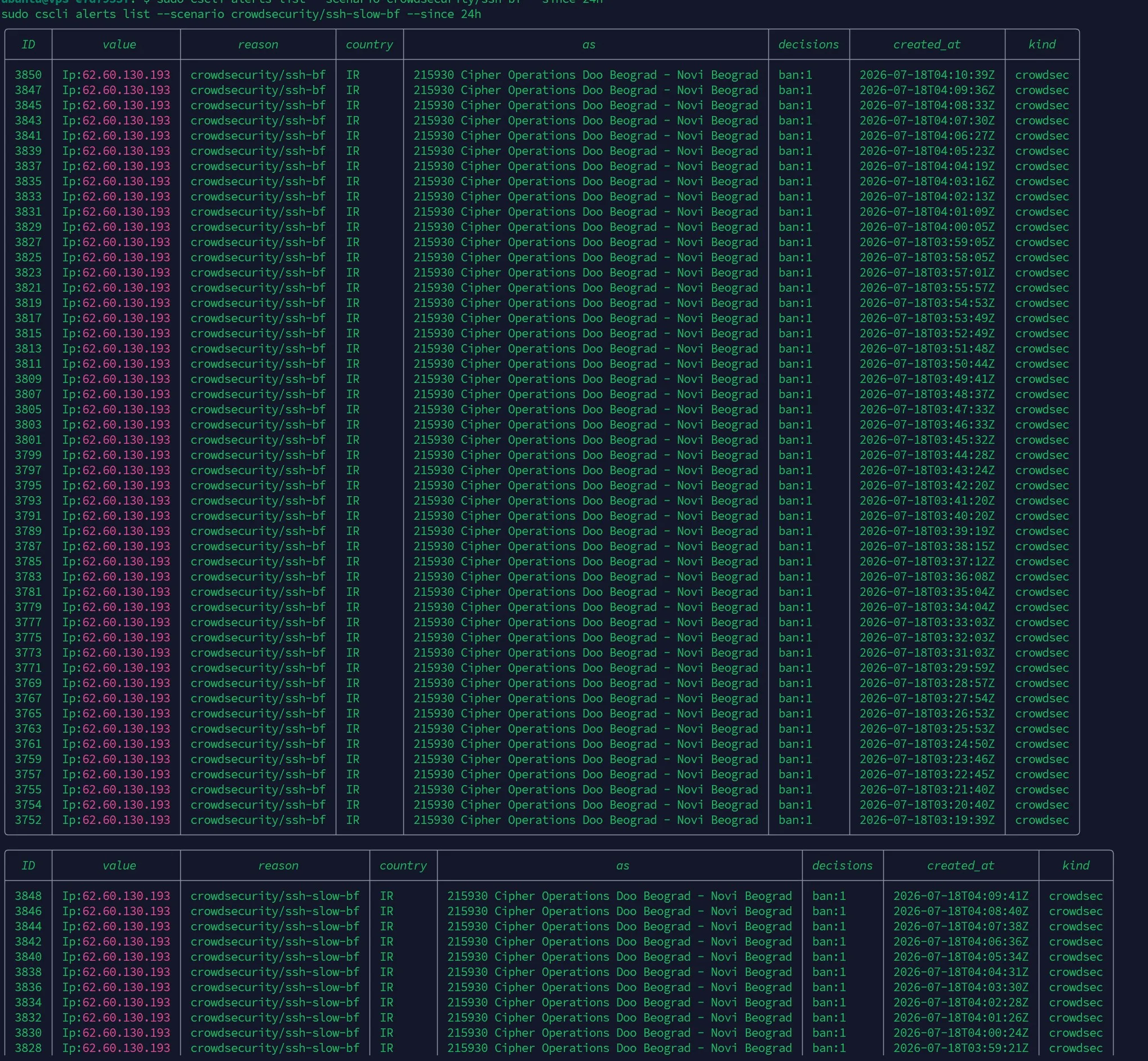Select alert ID 3767
The width and height of the screenshot is (1148, 1061).
click(28, 699)
